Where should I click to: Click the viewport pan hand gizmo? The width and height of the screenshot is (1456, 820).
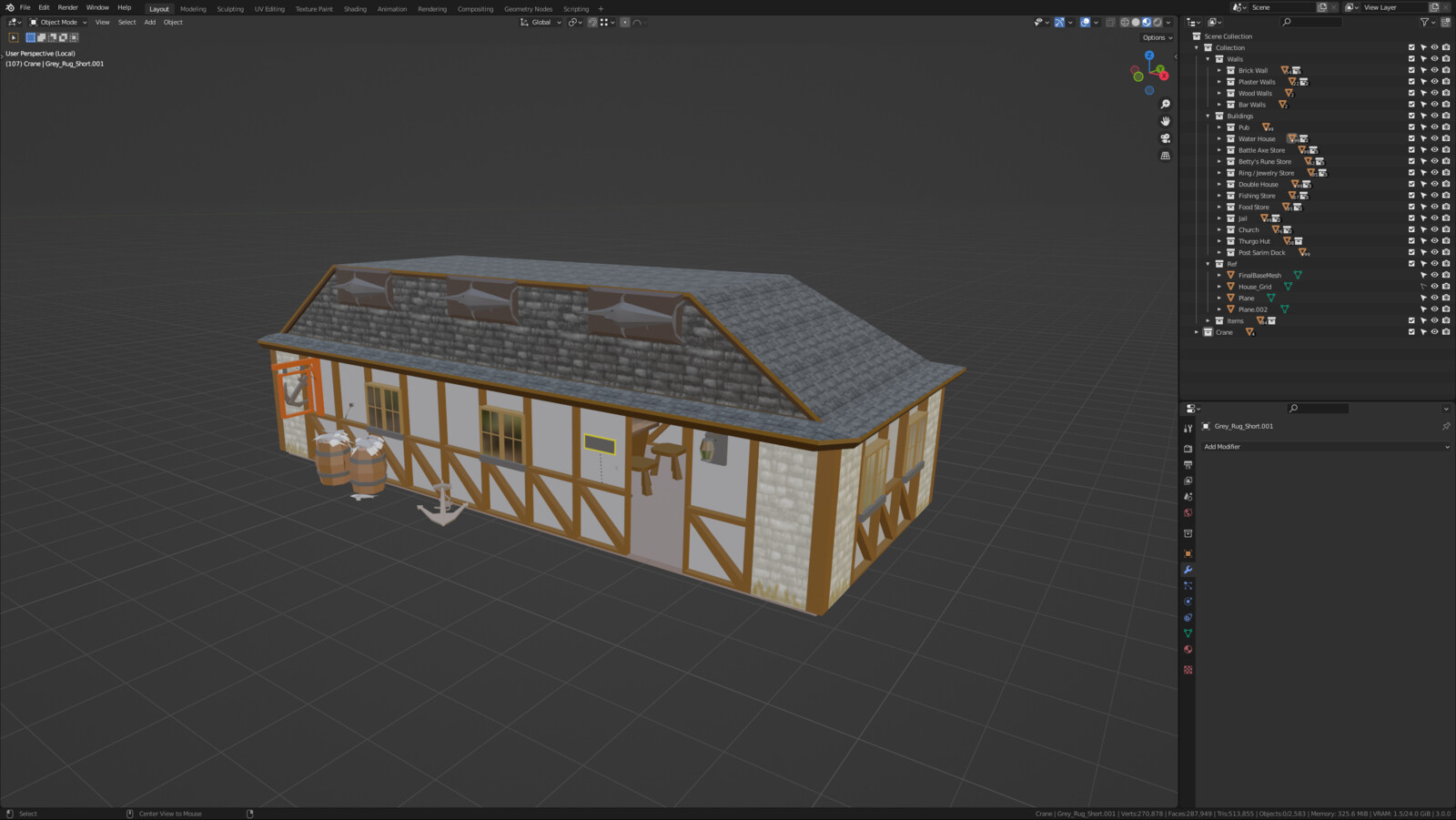pos(1165,121)
